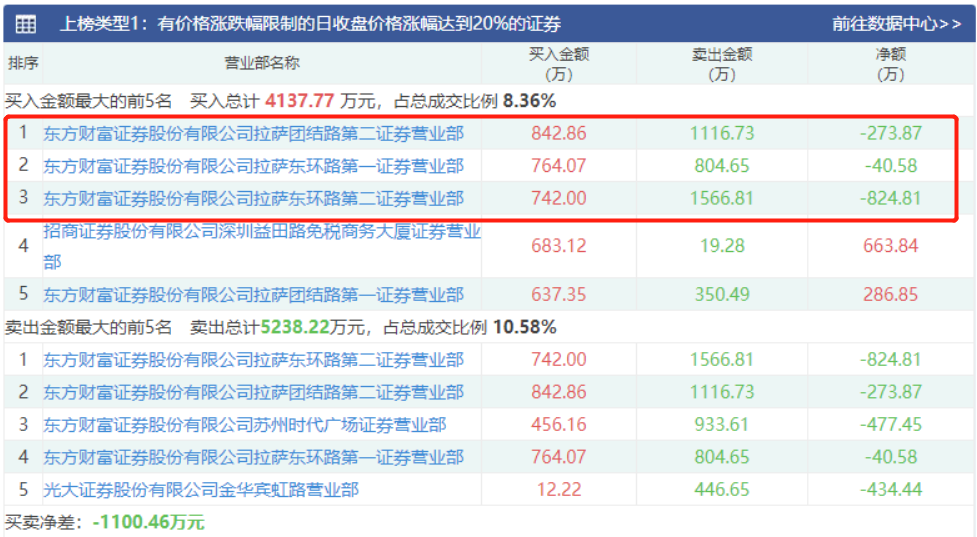The height and width of the screenshot is (537, 977).
Task: Open 拉萨东环路第二证券营业部 link in the sell top-5 list
Action: 254,360
